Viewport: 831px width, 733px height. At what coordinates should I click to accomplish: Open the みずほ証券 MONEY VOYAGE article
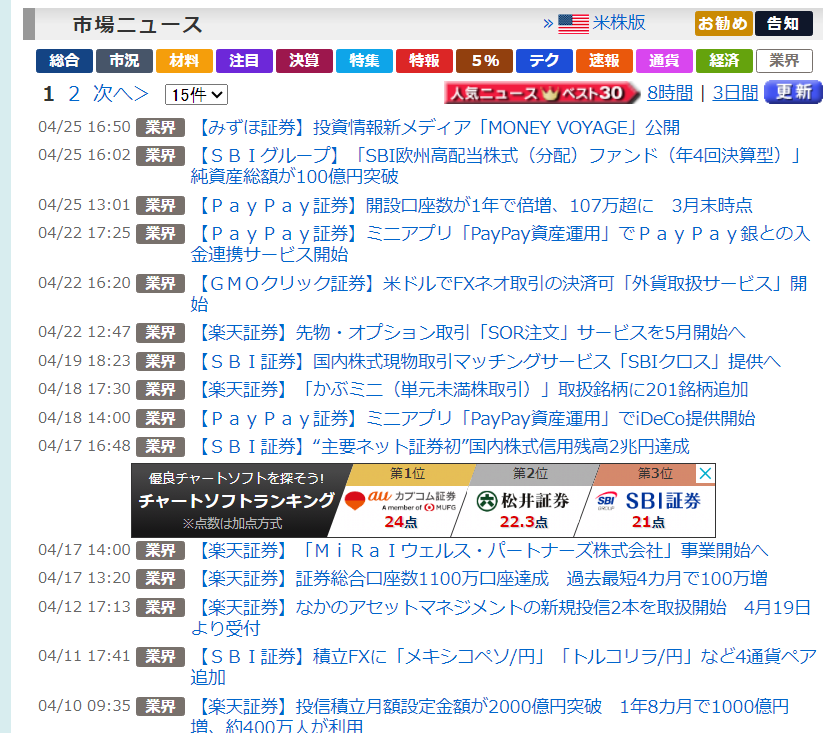point(438,128)
